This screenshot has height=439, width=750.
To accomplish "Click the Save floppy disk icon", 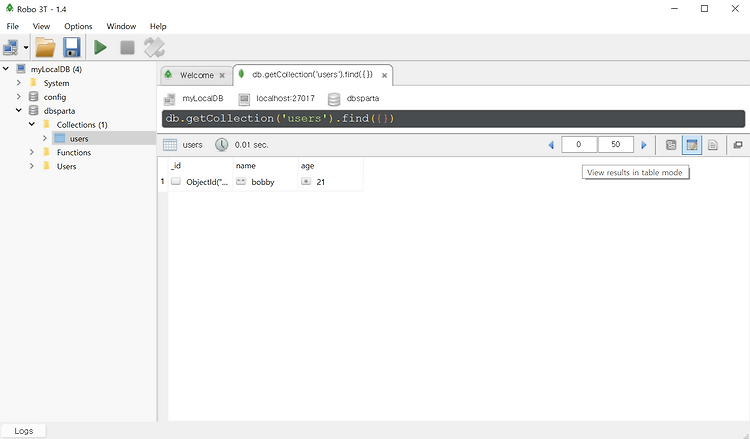I will (x=72, y=47).
